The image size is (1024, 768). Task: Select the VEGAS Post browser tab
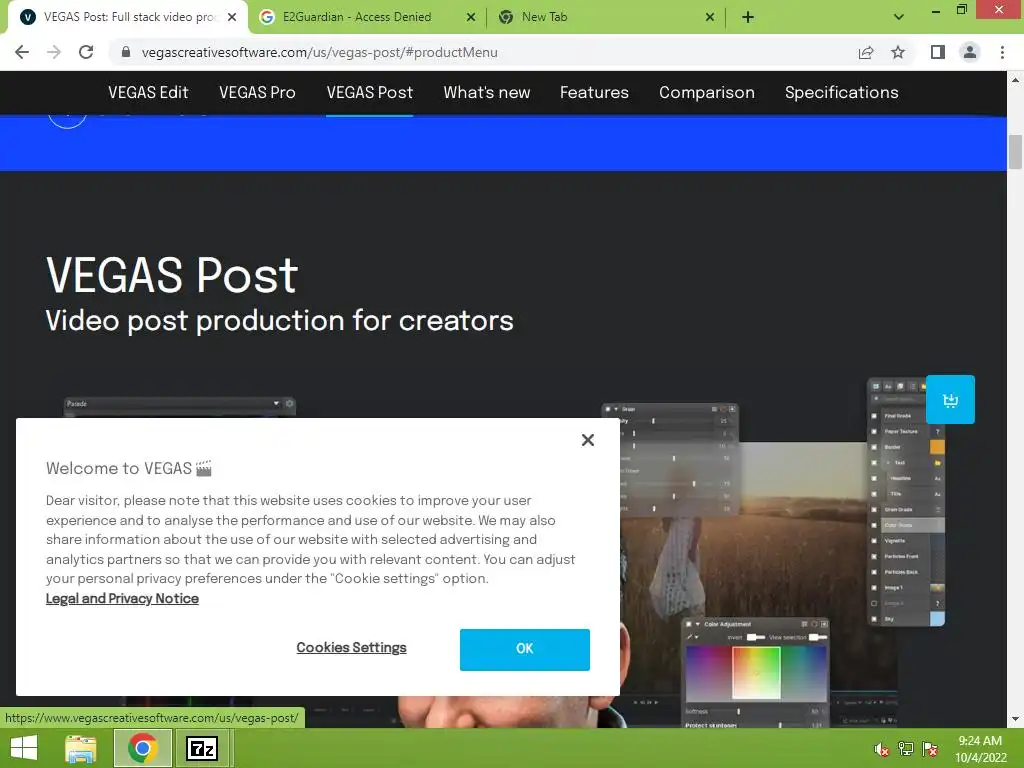pos(129,17)
